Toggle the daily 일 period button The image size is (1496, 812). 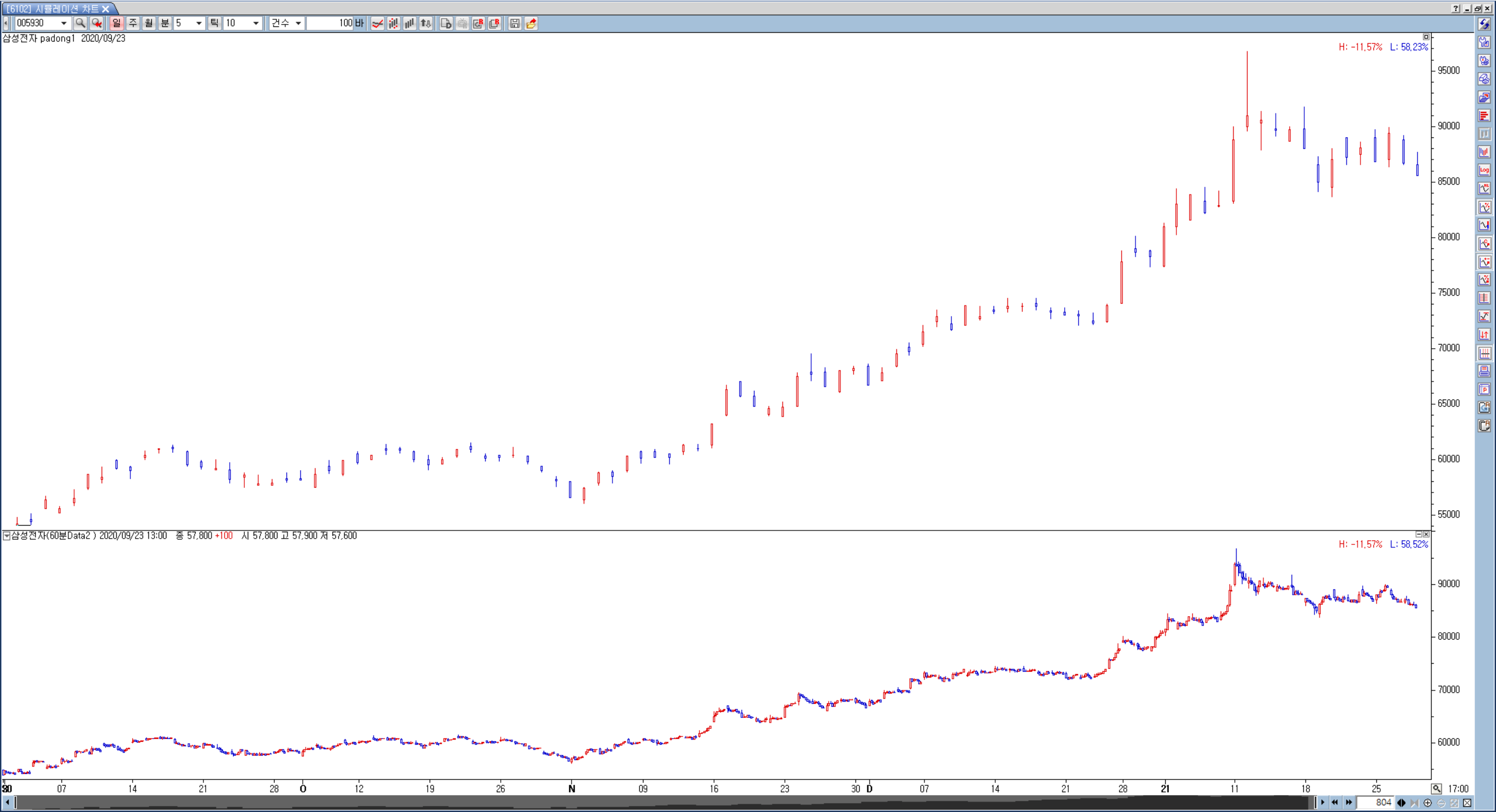click(116, 23)
